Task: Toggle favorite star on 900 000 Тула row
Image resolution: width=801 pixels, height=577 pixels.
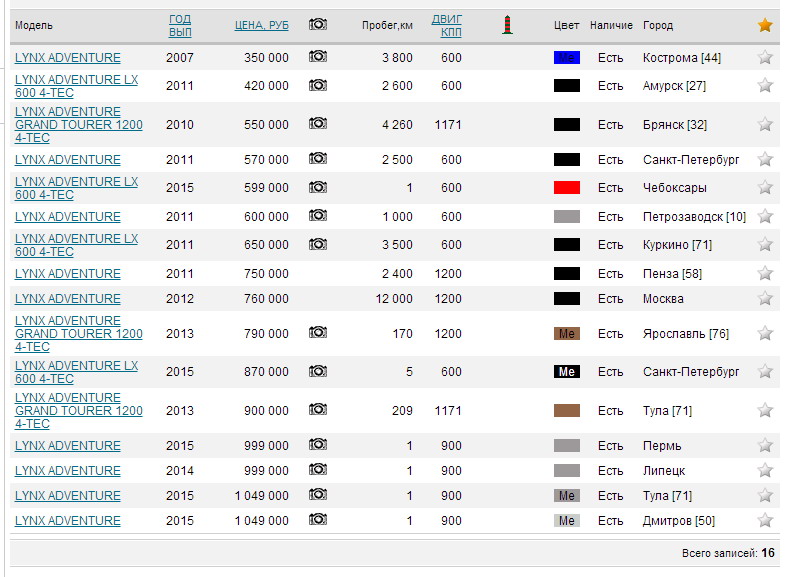Action: tap(765, 410)
